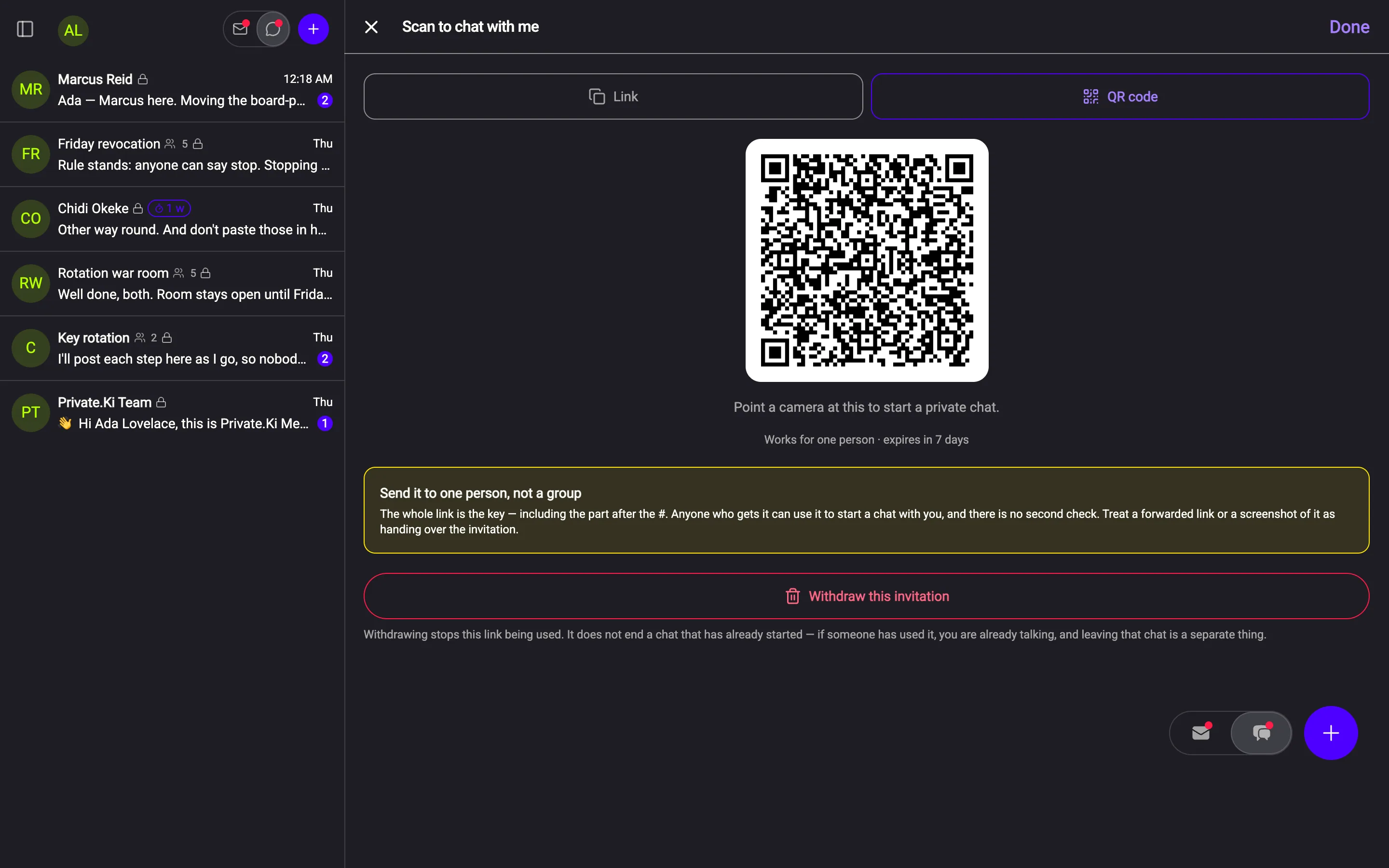The width and height of the screenshot is (1389, 868).
Task: Click the CO avatar for Chidi Okeke
Action: click(31, 219)
